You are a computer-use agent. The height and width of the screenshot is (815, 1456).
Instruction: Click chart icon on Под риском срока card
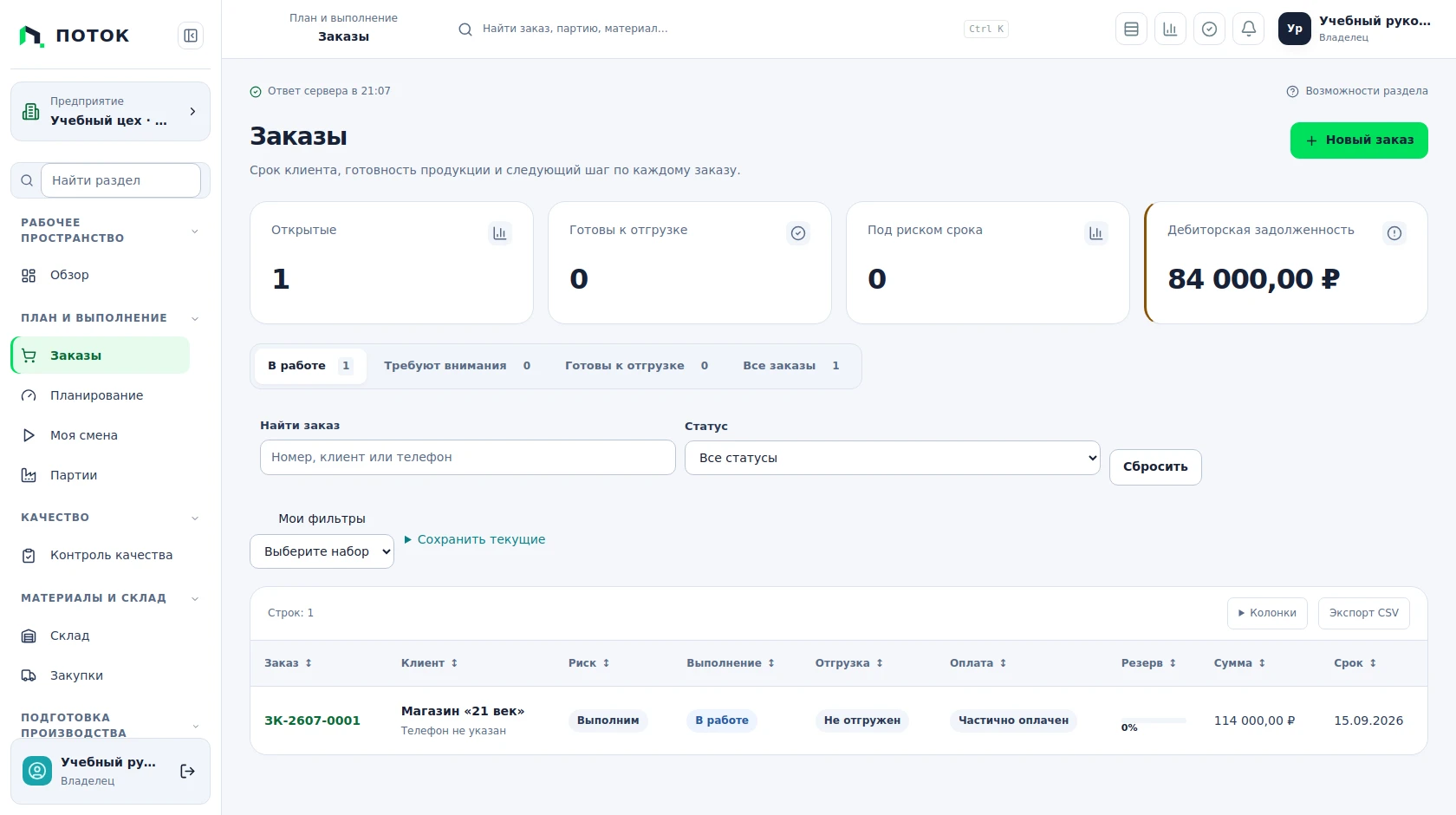[x=1096, y=233]
